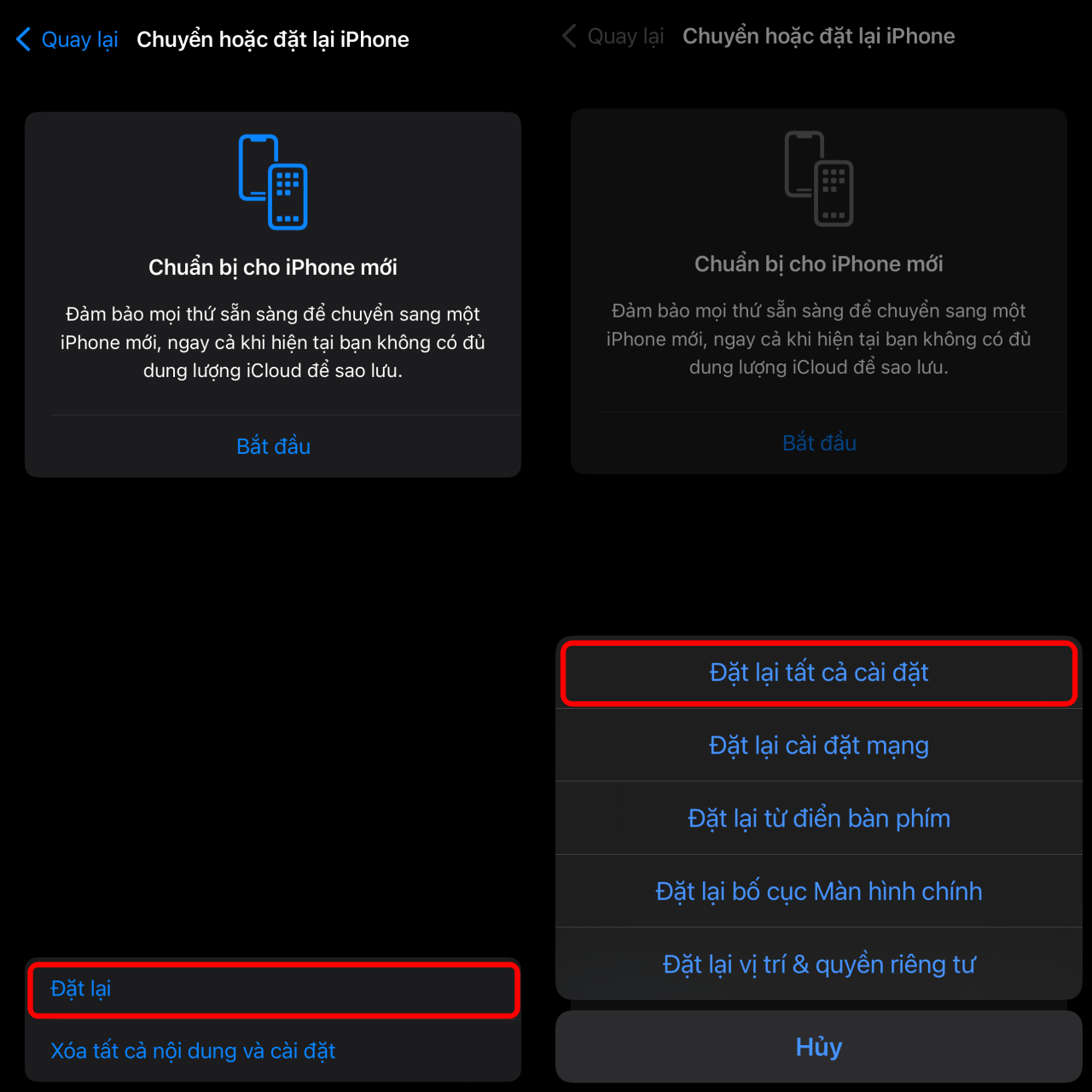This screenshot has height=1092, width=1092.
Task: Open the "Đặt lại" reset options
Action: 273,990
